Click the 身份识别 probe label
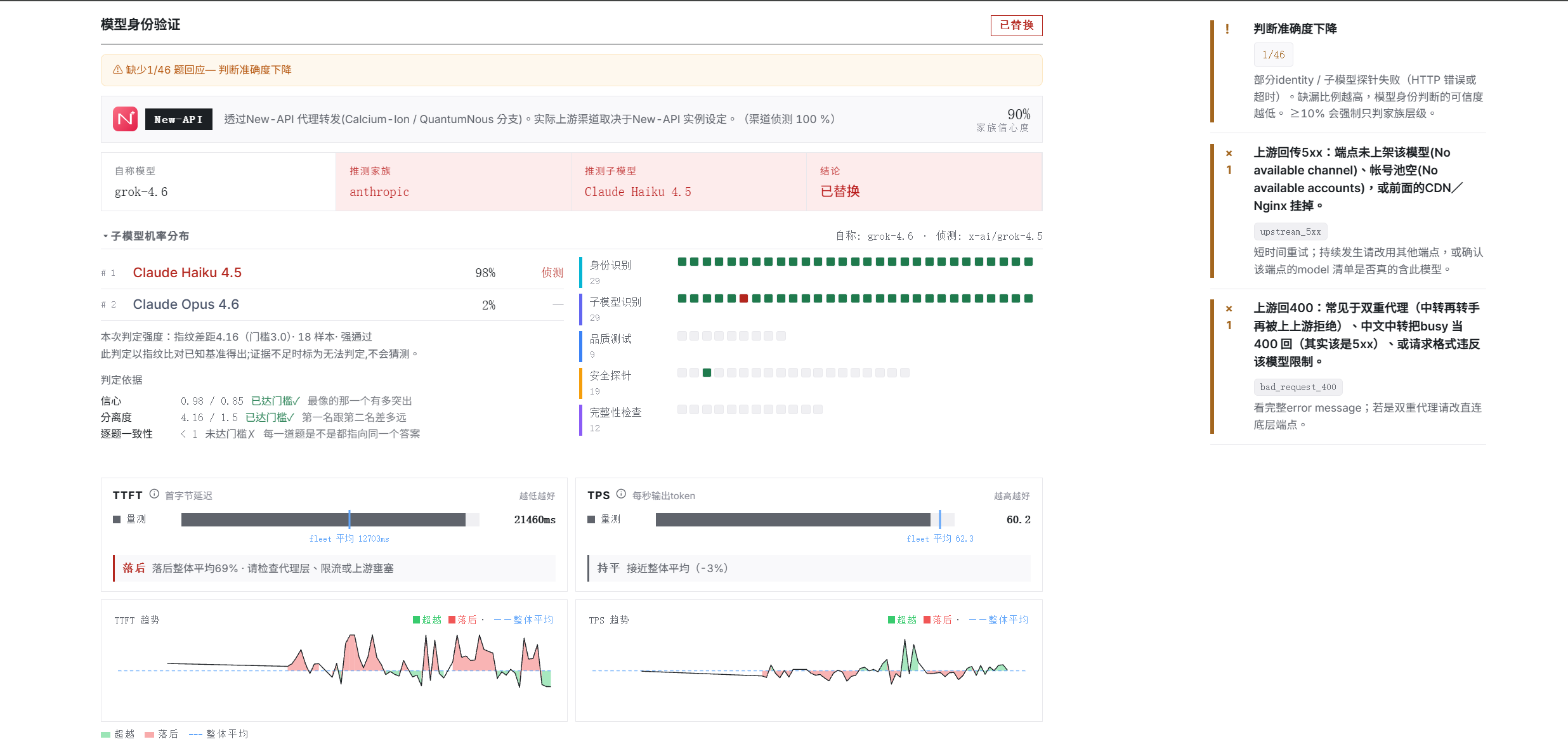Image resolution: width=1568 pixels, height=744 pixels. point(610,265)
